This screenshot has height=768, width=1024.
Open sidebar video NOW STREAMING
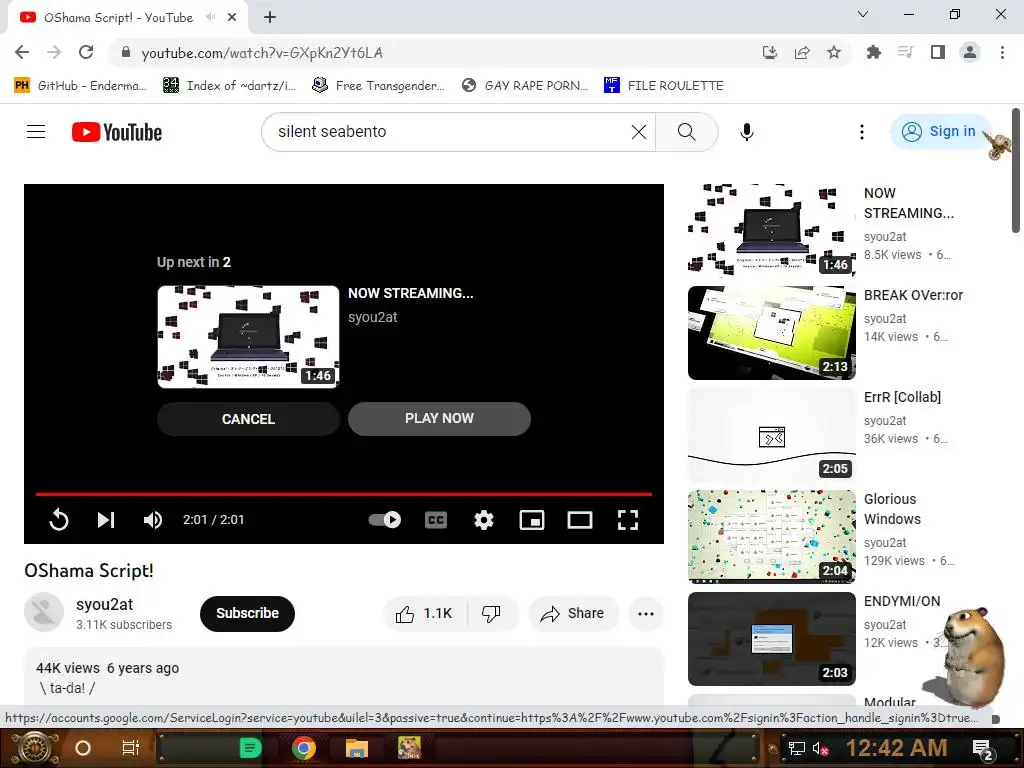point(771,229)
